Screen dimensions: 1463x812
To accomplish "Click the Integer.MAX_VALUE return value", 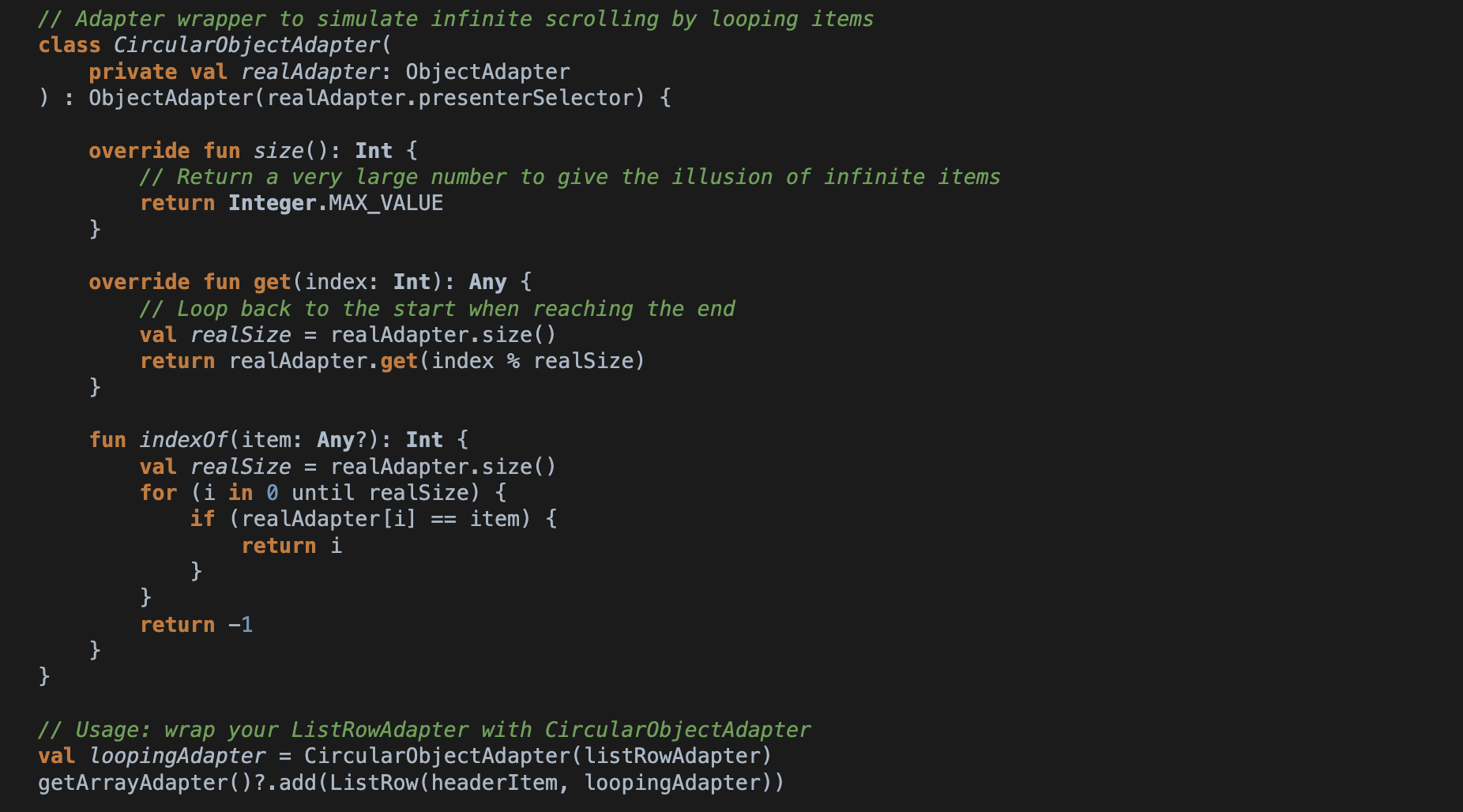I will click(336, 203).
